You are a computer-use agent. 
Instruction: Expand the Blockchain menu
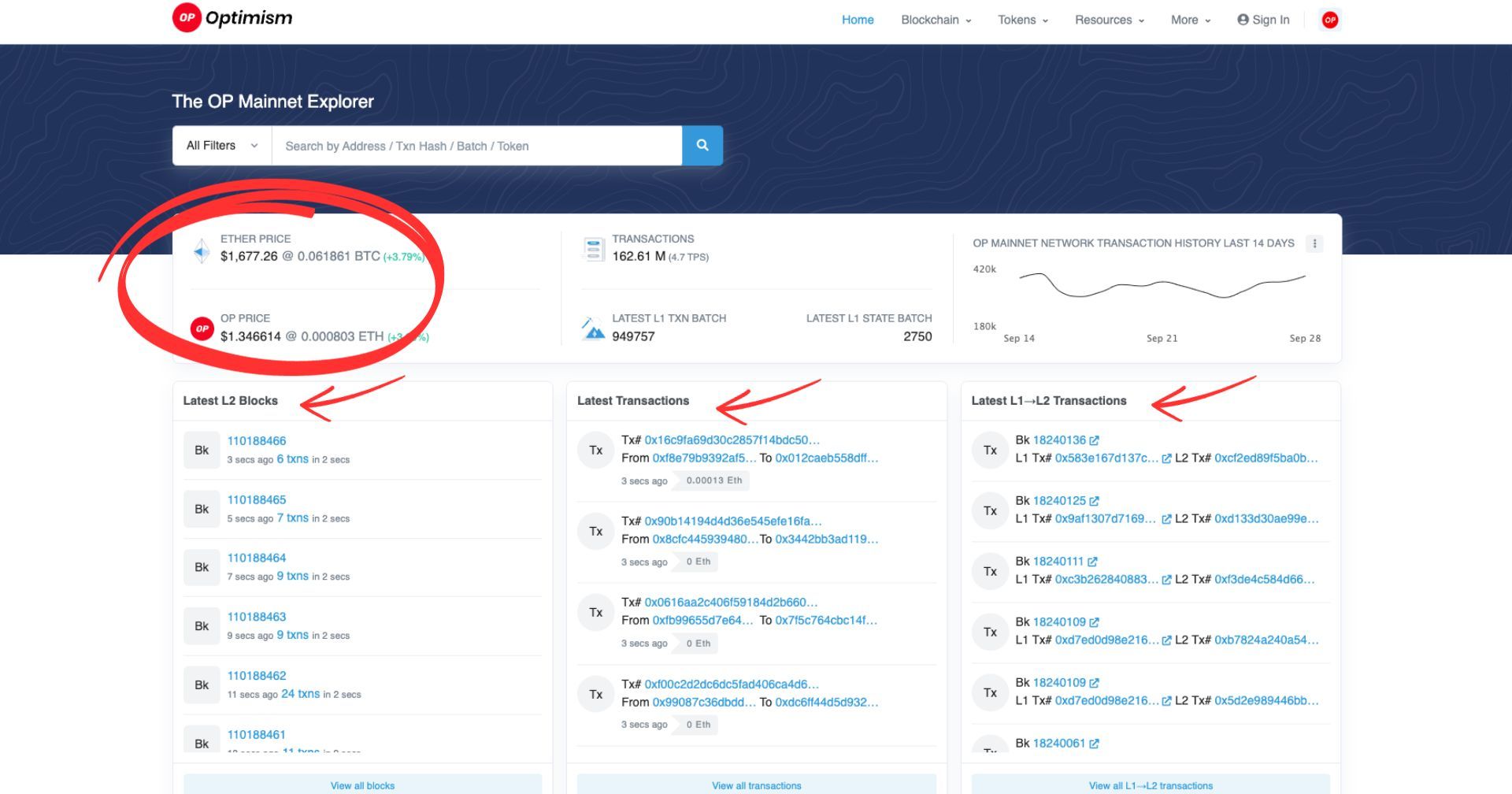tap(936, 20)
